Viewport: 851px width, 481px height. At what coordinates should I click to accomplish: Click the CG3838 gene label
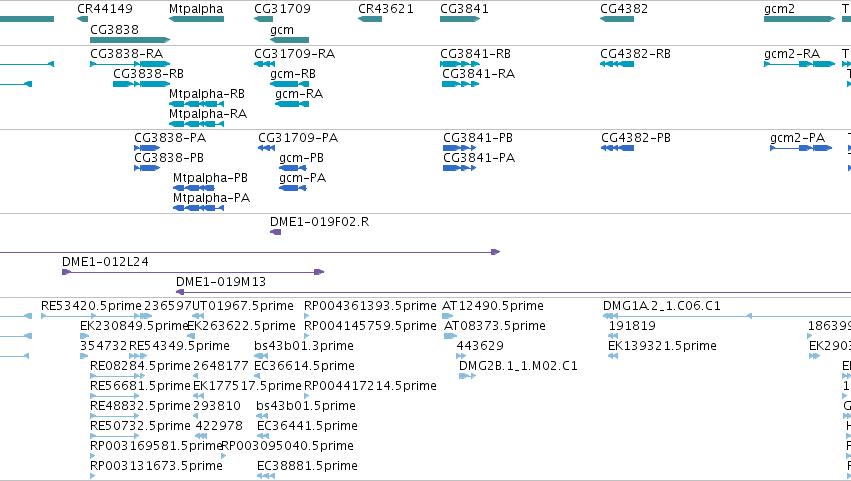click(115, 29)
